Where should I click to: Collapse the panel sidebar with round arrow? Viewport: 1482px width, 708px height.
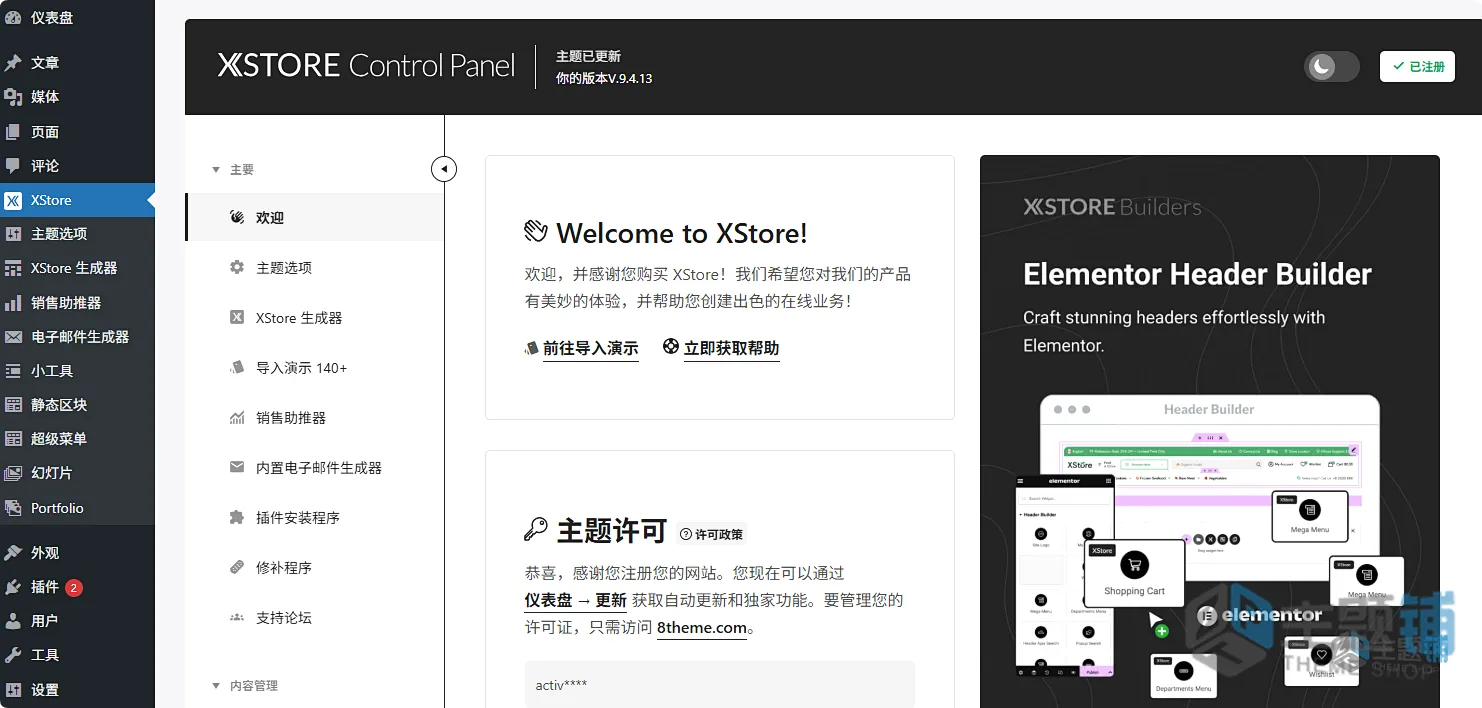coord(444,169)
